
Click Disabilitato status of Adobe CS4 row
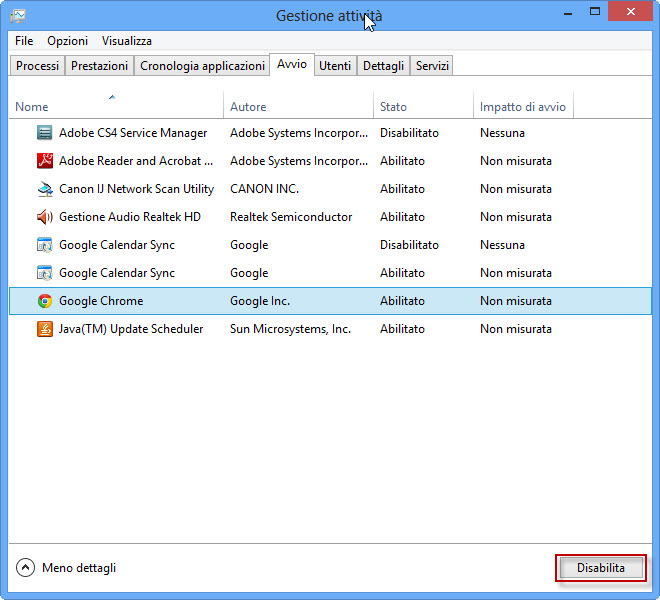click(409, 133)
